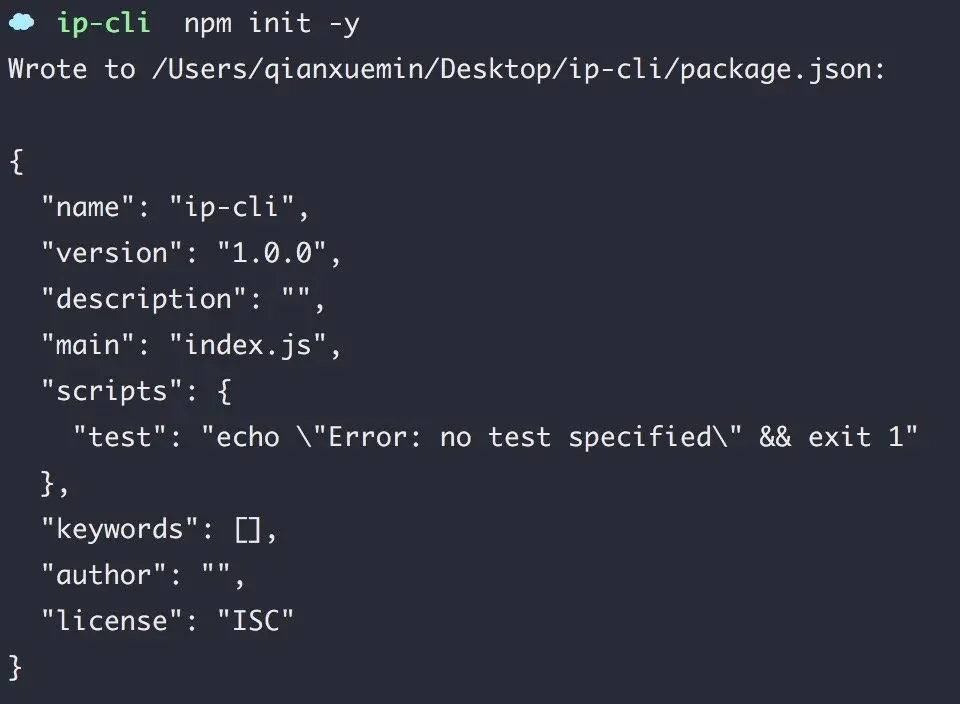Click the blue cloud prompt icon
This screenshot has height=704, width=960.
[x=21, y=23]
